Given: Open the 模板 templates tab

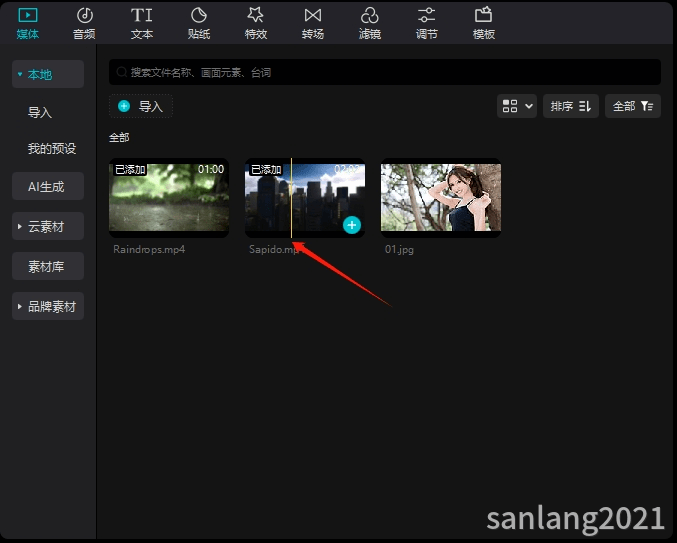Looking at the screenshot, I should point(484,23).
